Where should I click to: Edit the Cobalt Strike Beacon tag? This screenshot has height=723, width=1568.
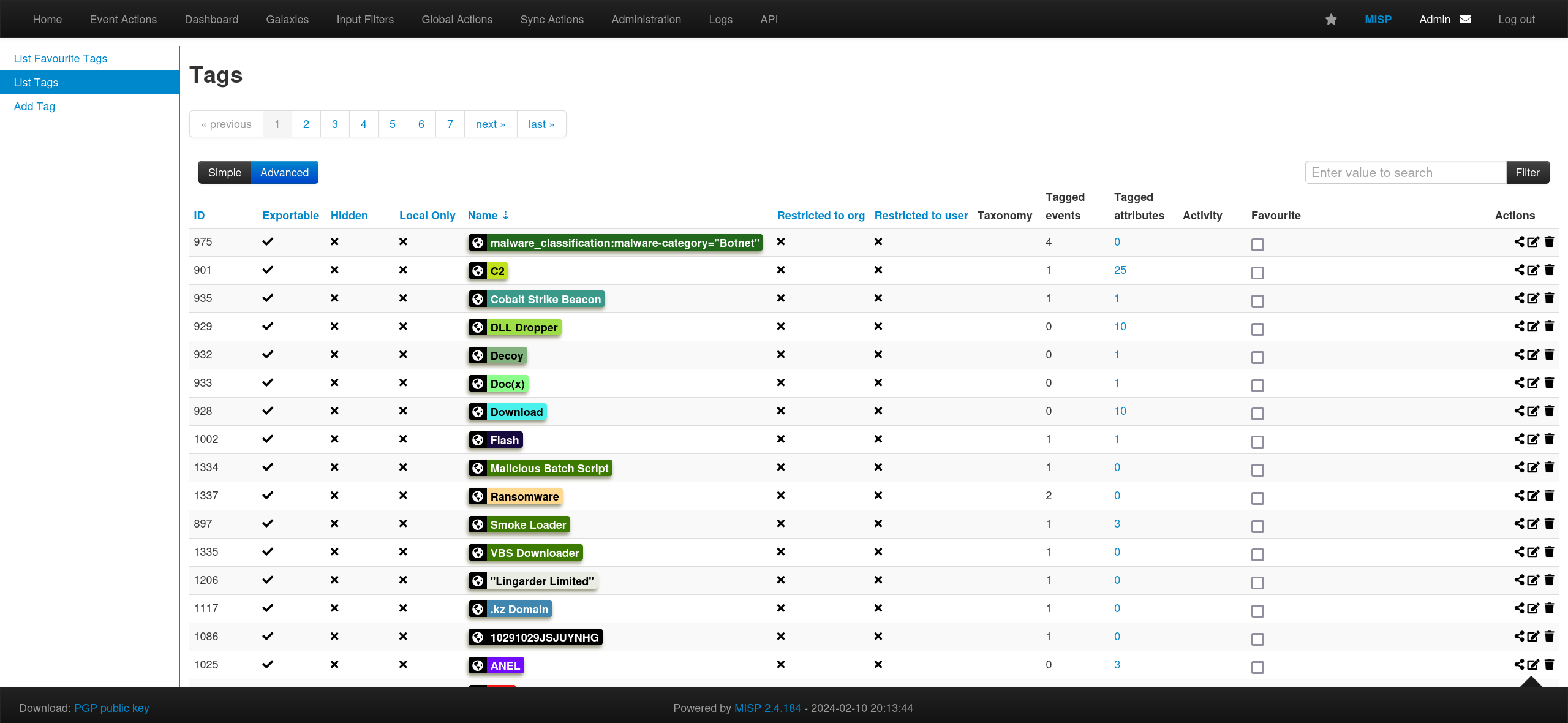pyautogui.click(x=1534, y=298)
